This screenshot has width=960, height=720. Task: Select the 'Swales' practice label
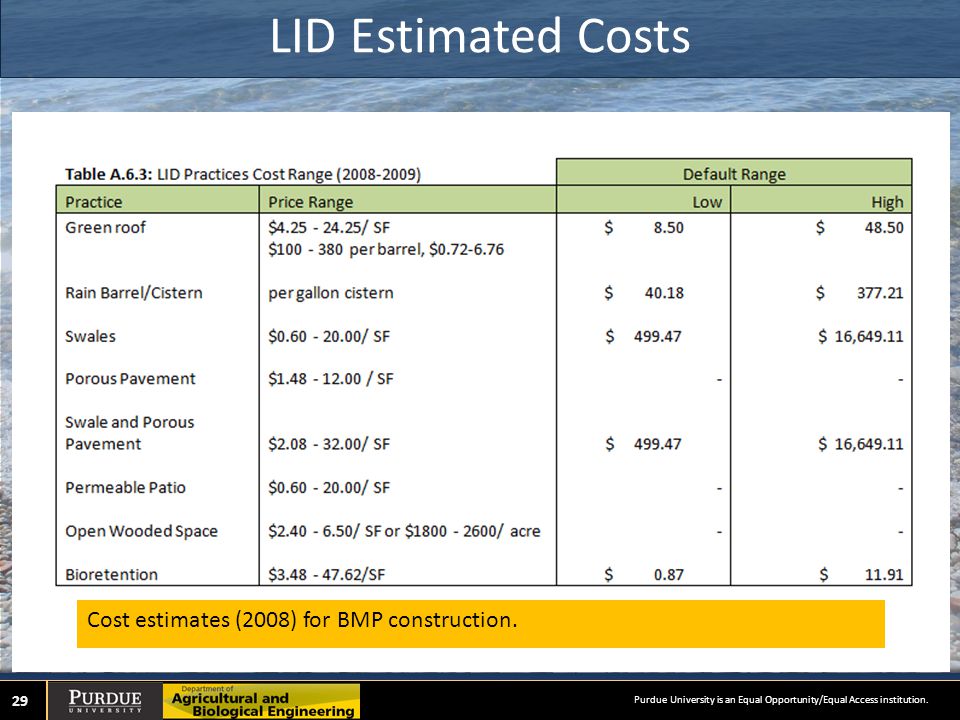pos(90,336)
